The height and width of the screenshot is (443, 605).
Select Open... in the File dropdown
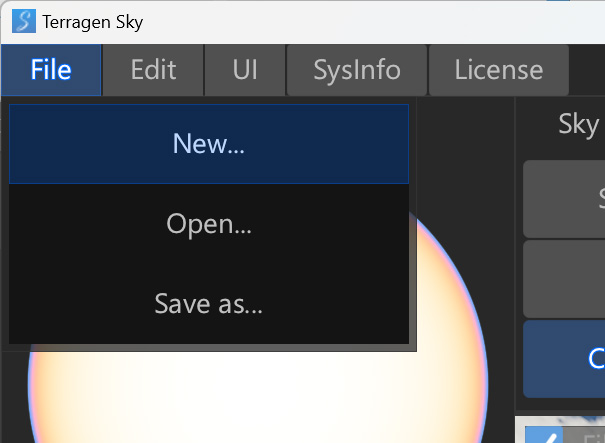pyautogui.click(x=208, y=224)
